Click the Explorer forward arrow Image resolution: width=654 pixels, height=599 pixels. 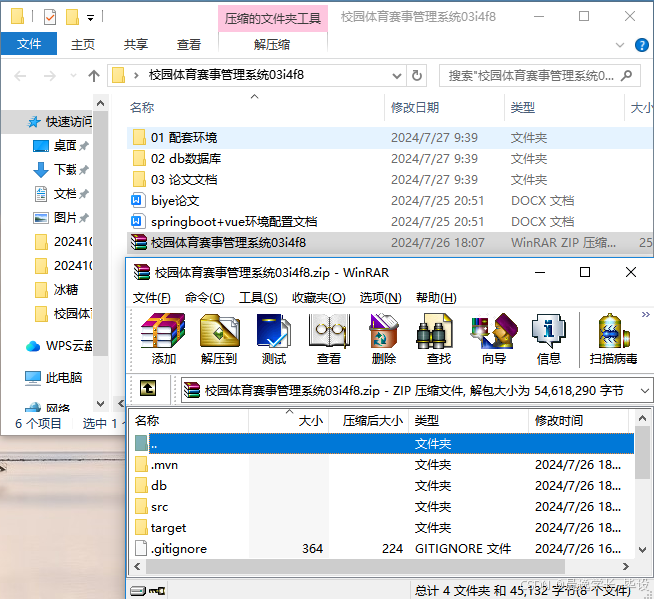pyautogui.click(x=50, y=76)
